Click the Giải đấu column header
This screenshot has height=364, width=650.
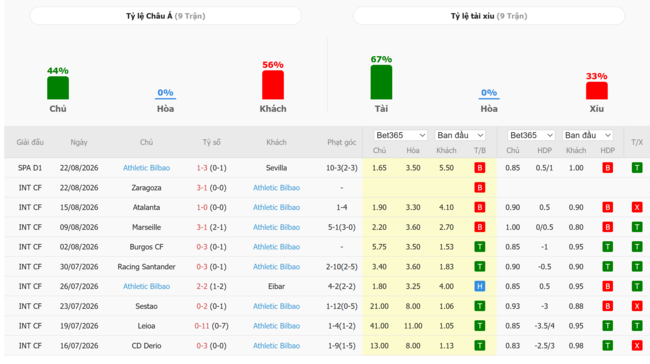point(30,142)
